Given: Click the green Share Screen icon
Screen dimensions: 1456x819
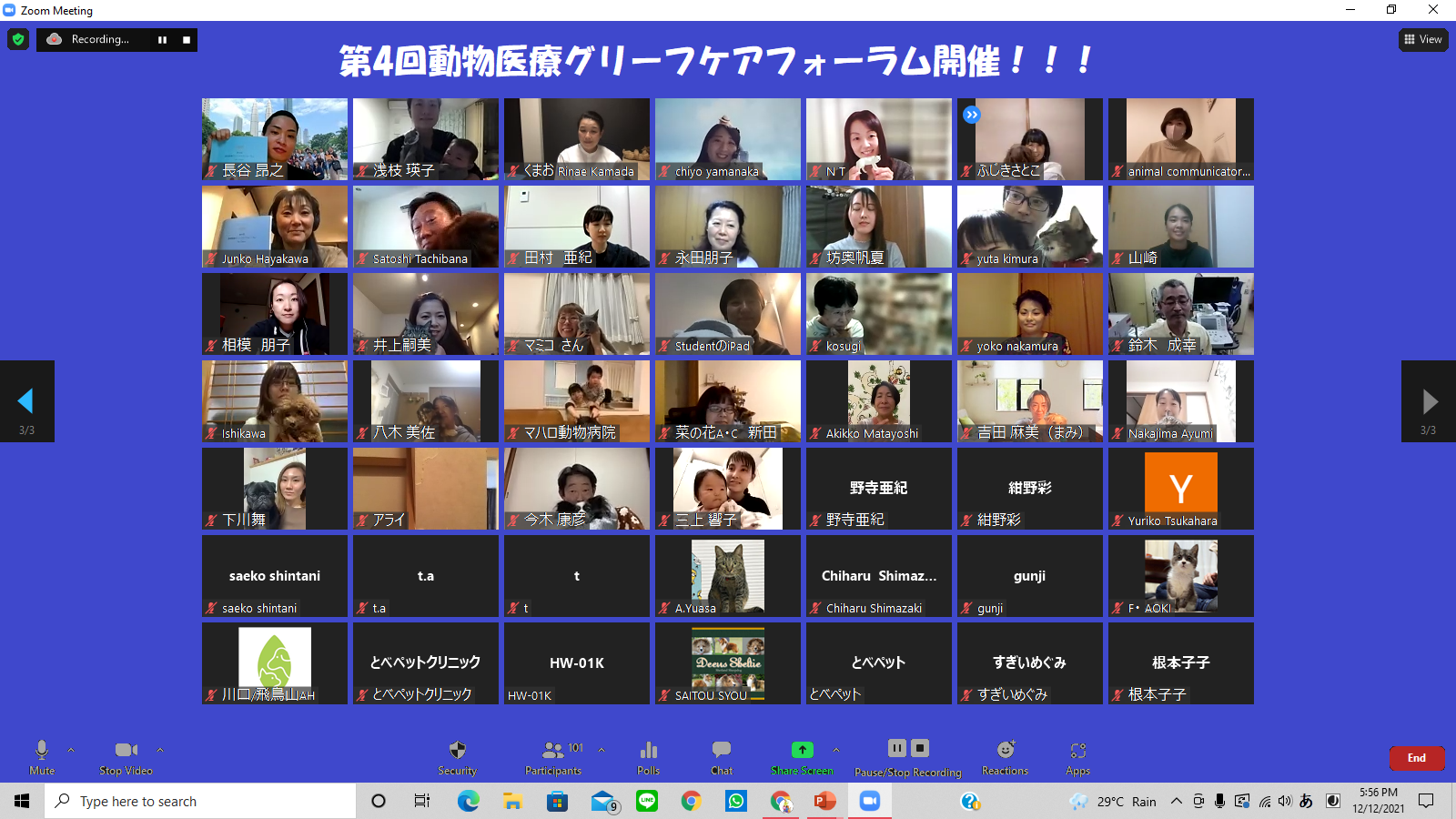Looking at the screenshot, I should pos(802,750).
